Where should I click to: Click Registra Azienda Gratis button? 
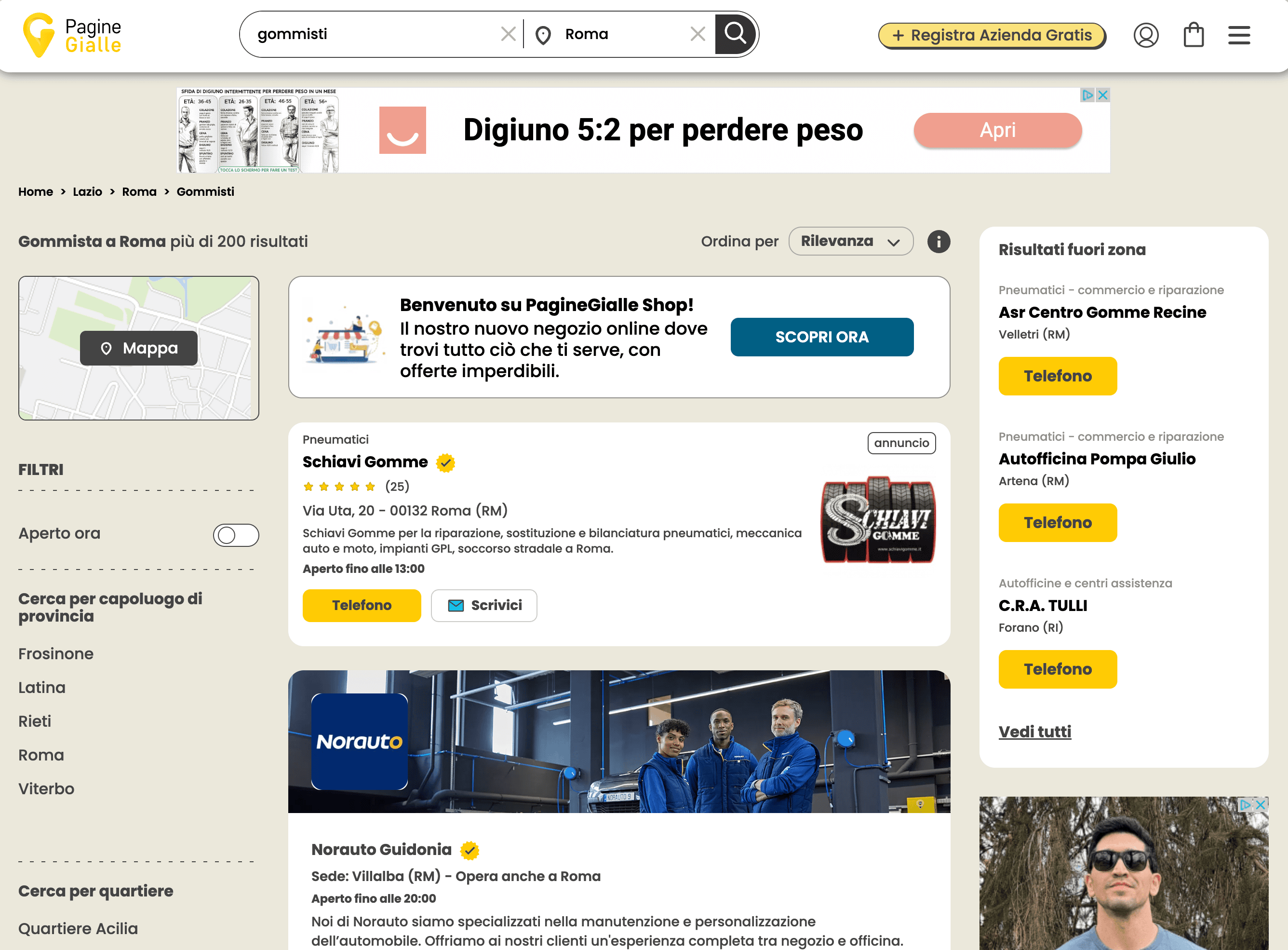point(992,36)
